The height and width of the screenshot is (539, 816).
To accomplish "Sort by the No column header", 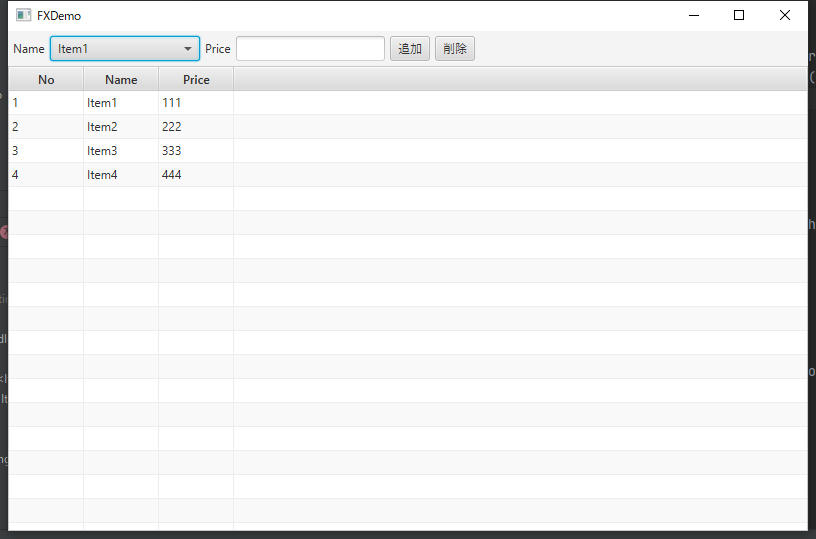I will tap(46, 80).
